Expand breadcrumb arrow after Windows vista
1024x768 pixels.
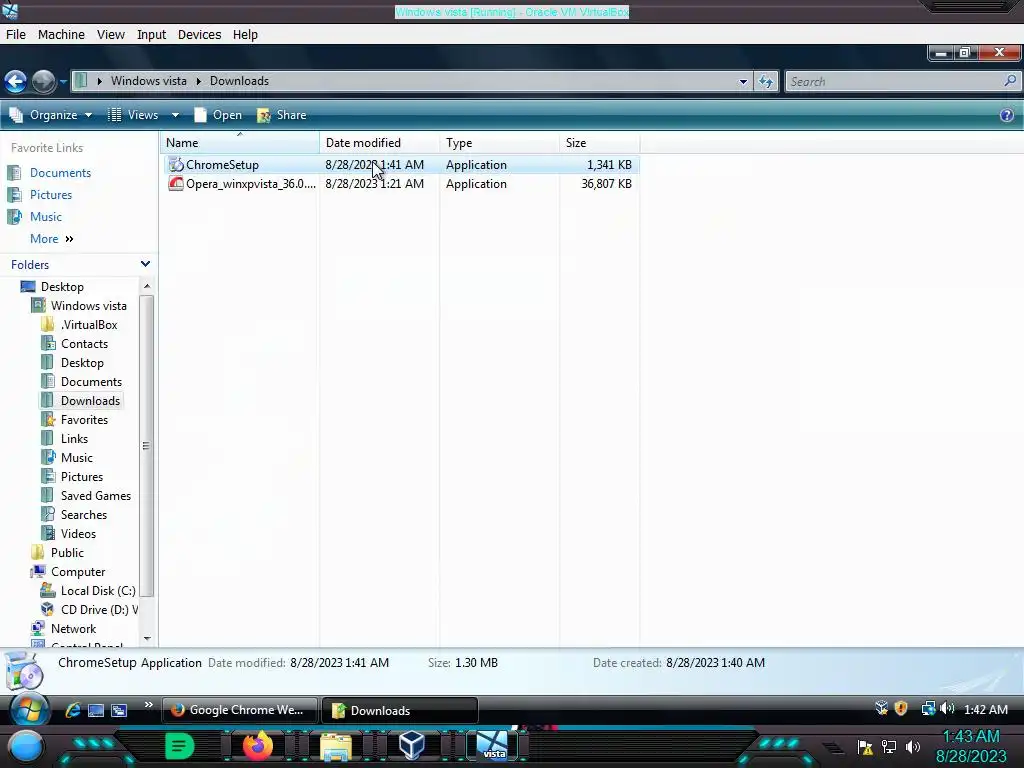tap(199, 81)
